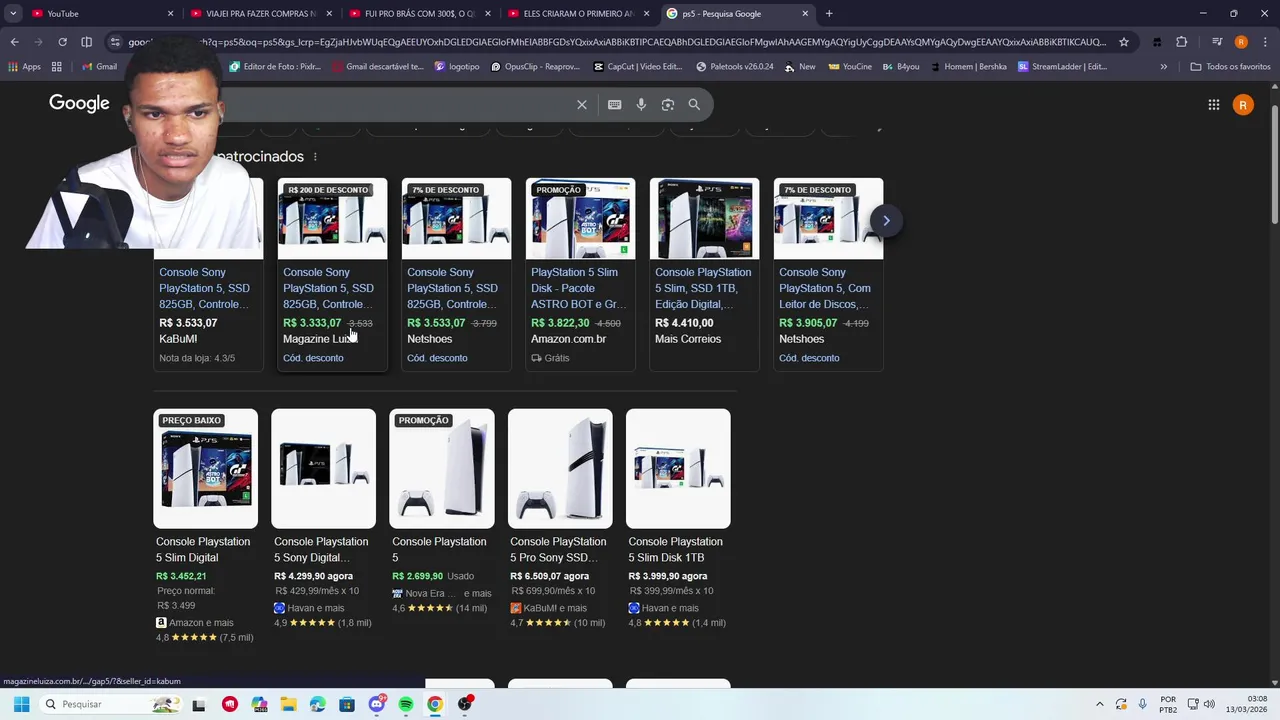1280x720 pixels.
Task: Click Console PlayStation 5 Pro Sony SSD image
Action: click(560, 468)
